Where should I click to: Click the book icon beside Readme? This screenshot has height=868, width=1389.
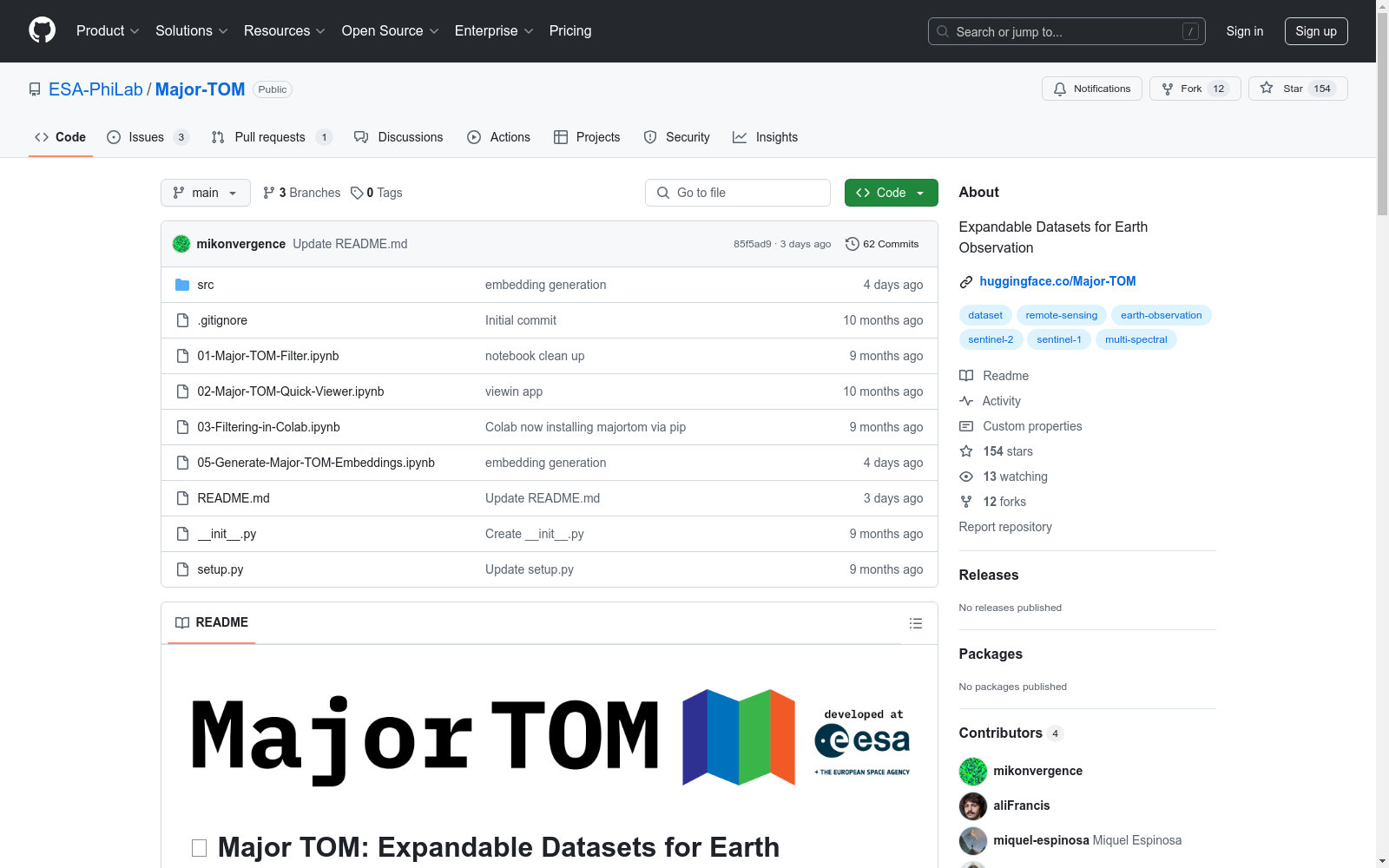point(966,376)
